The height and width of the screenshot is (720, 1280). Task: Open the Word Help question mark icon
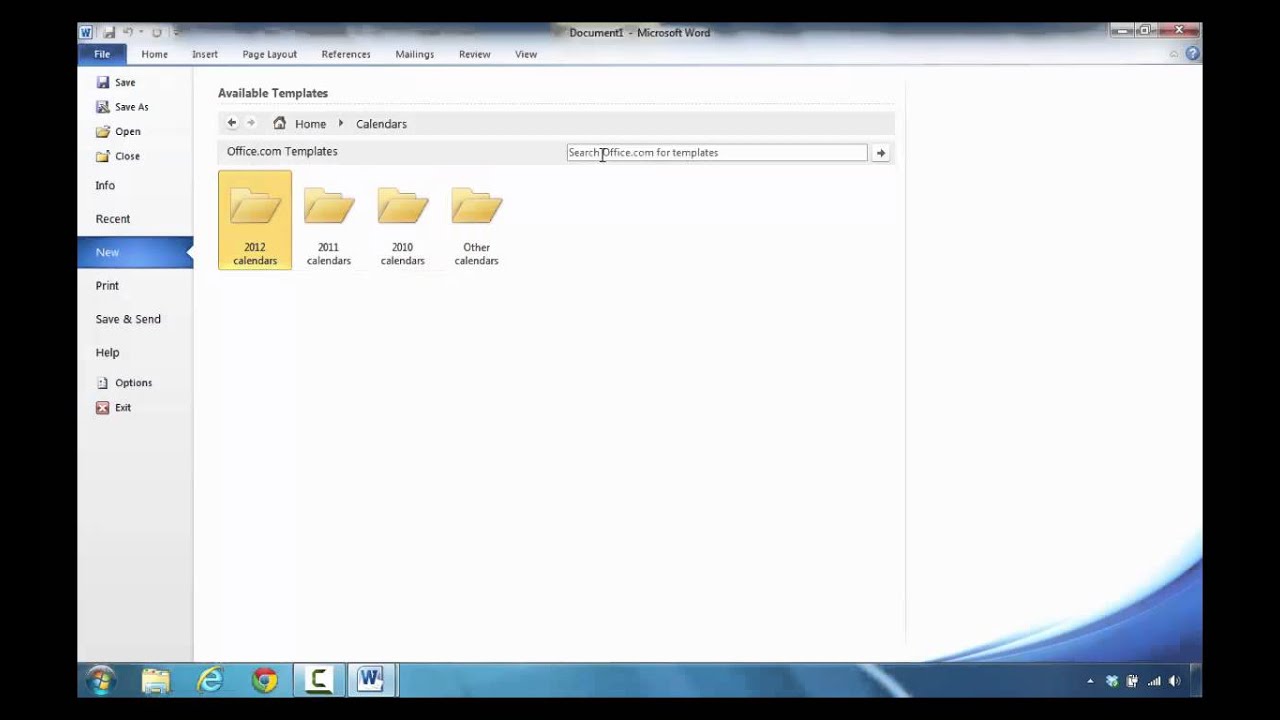tap(1193, 54)
